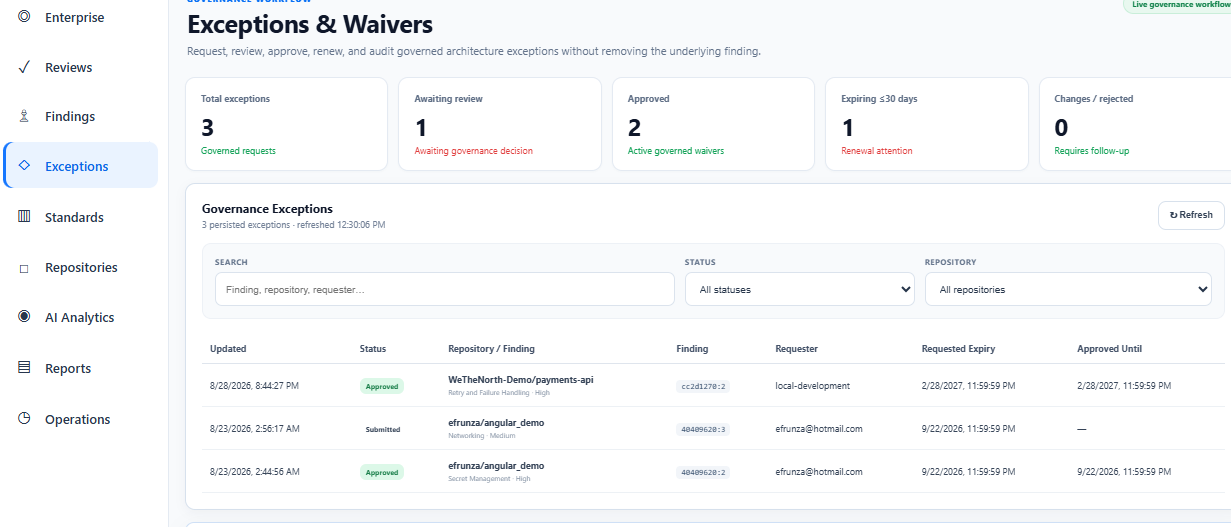
Task: Select the Total exceptions card
Action: [x=286, y=124]
